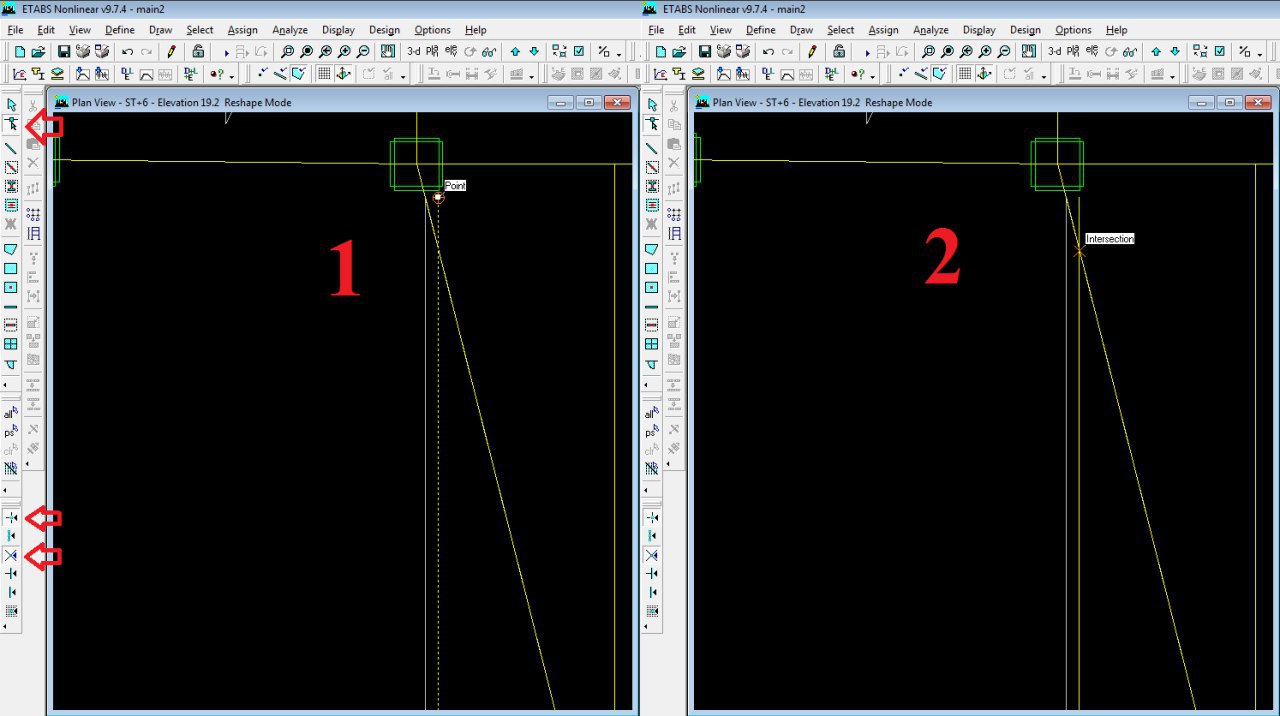1280x716 pixels.
Task: Select Reshape Object tool in left window
Action: coord(11,125)
